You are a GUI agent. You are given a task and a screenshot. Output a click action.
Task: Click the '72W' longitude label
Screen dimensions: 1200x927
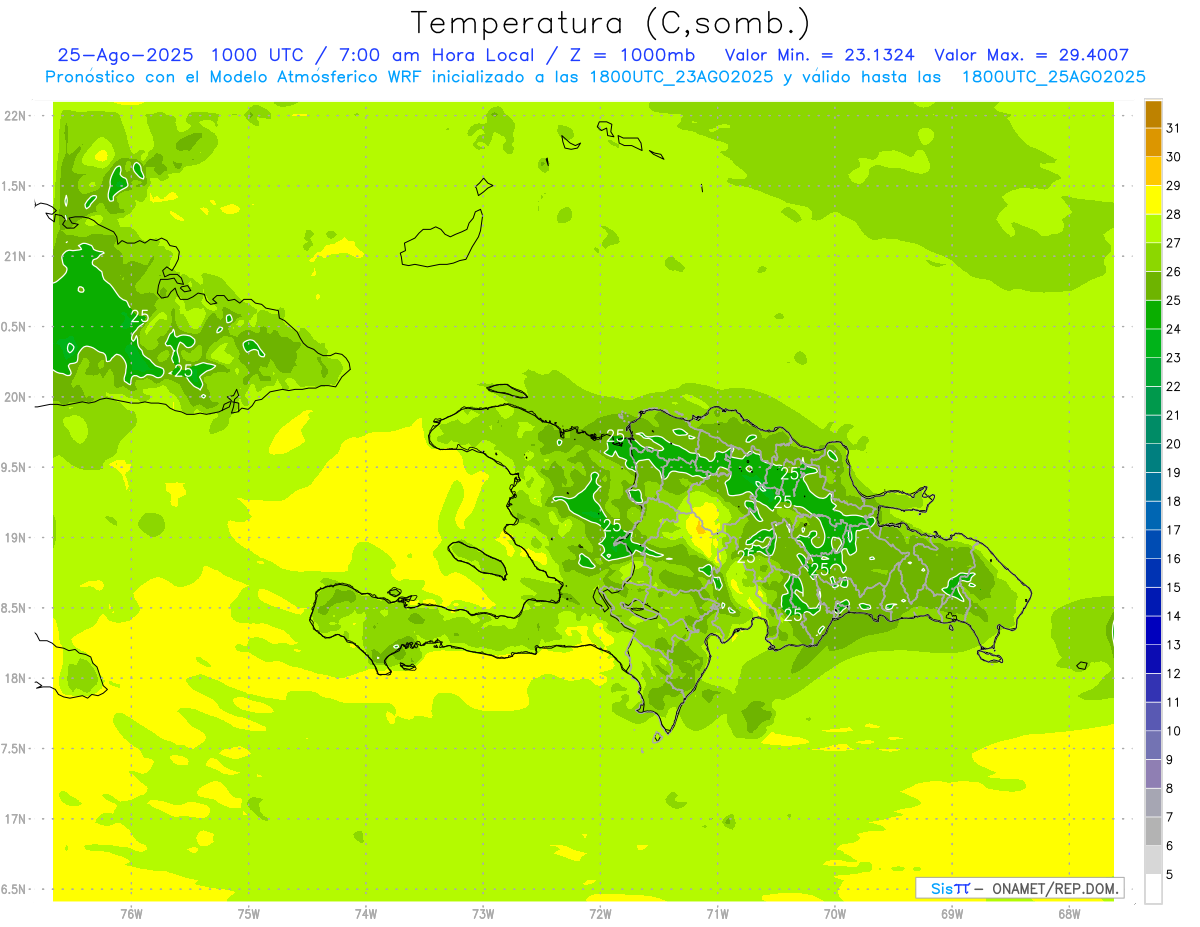click(x=600, y=913)
